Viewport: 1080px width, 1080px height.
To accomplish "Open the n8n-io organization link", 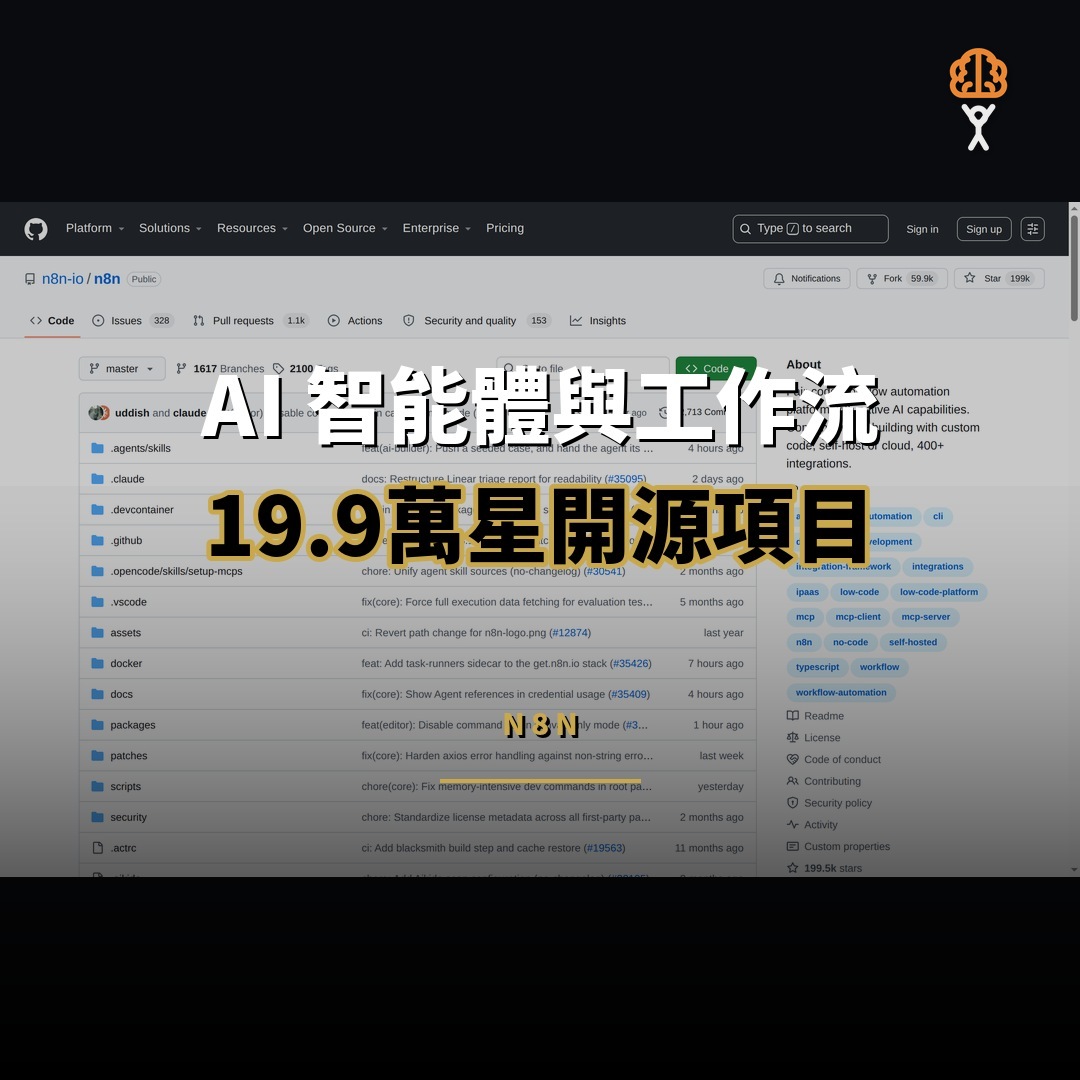I will [x=63, y=279].
